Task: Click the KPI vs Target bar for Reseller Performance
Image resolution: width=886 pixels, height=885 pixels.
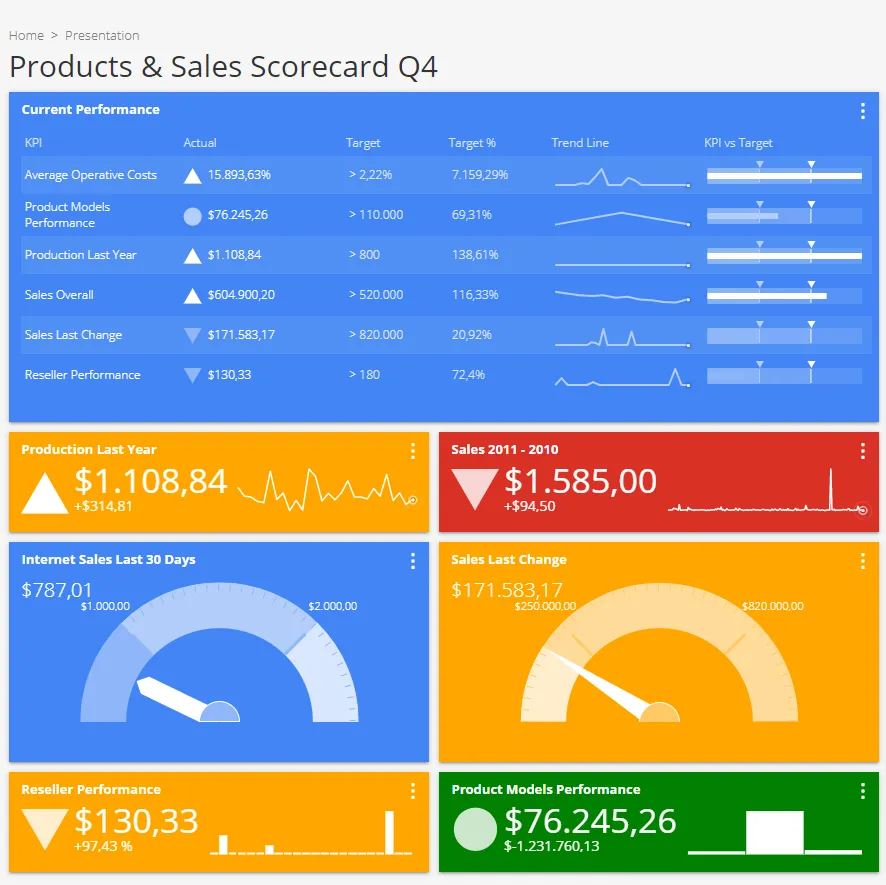Action: [784, 376]
